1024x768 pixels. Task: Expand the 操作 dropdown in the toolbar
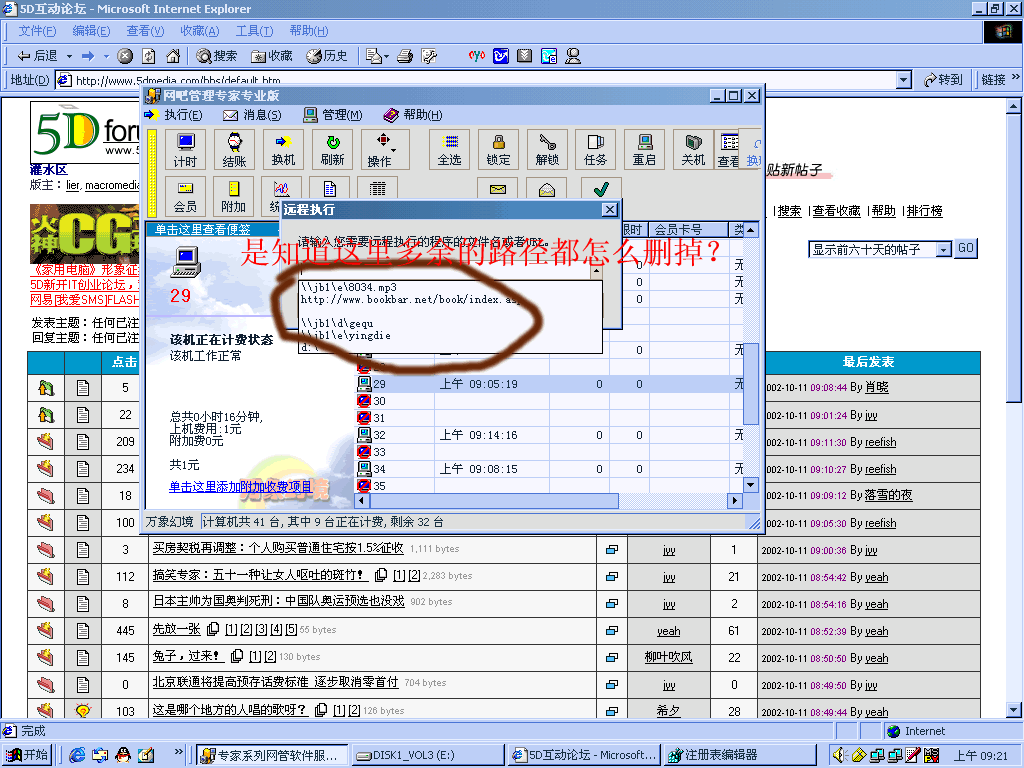(x=384, y=149)
